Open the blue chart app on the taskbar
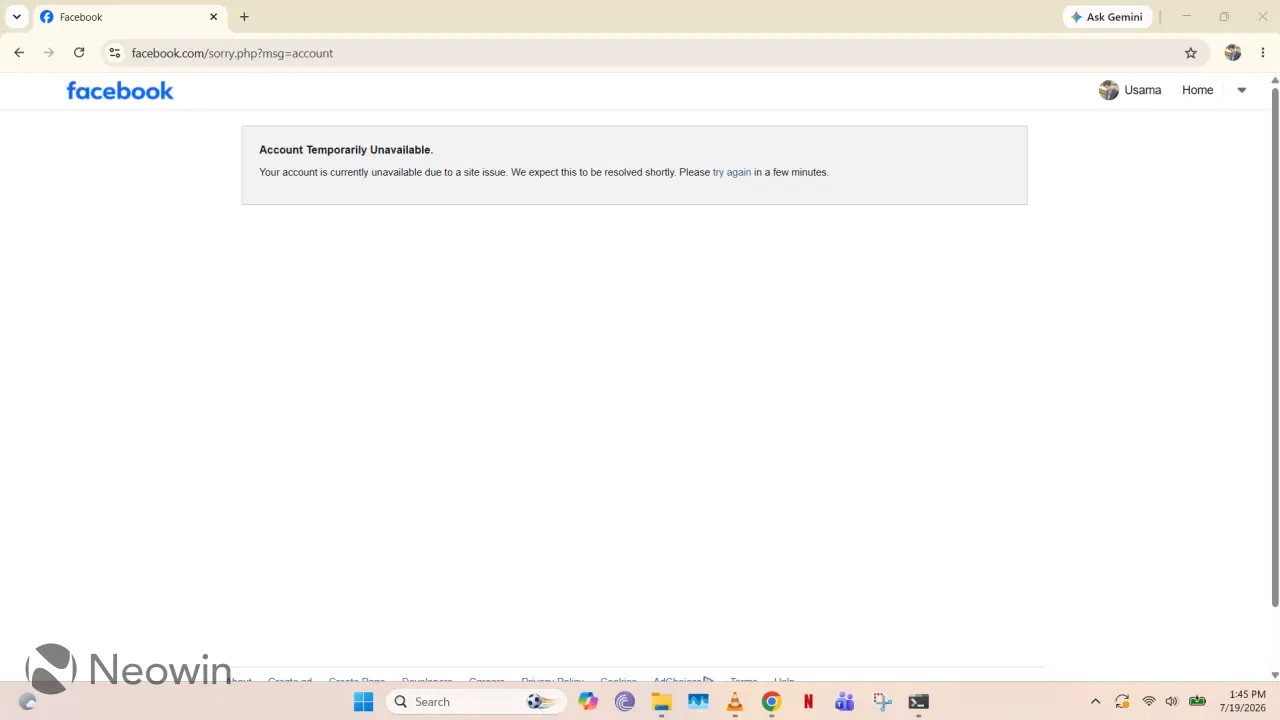The height and width of the screenshot is (720, 1280). 698,702
